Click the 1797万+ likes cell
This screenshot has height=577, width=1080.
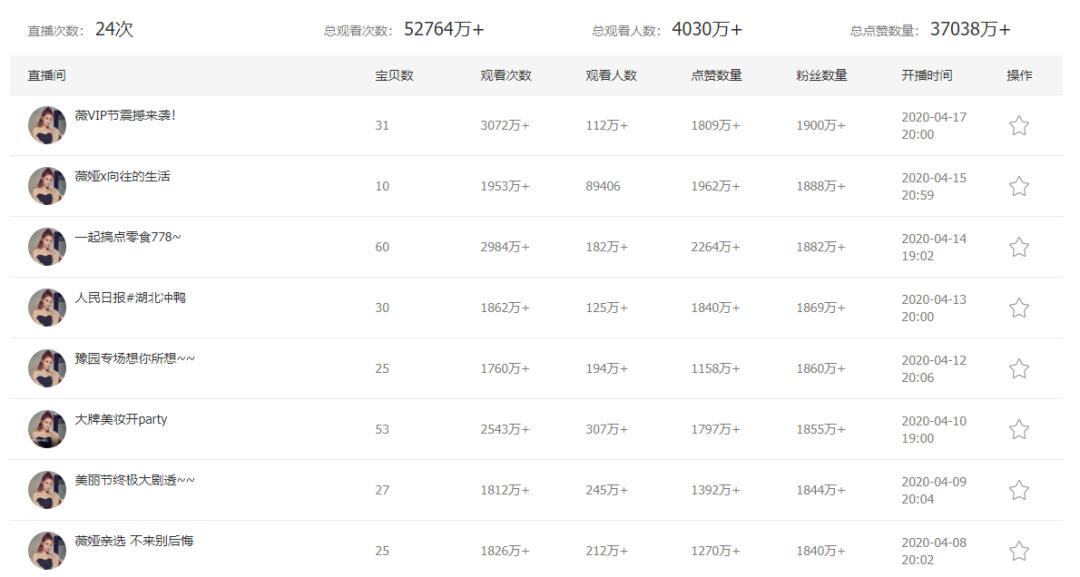(716, 429)
